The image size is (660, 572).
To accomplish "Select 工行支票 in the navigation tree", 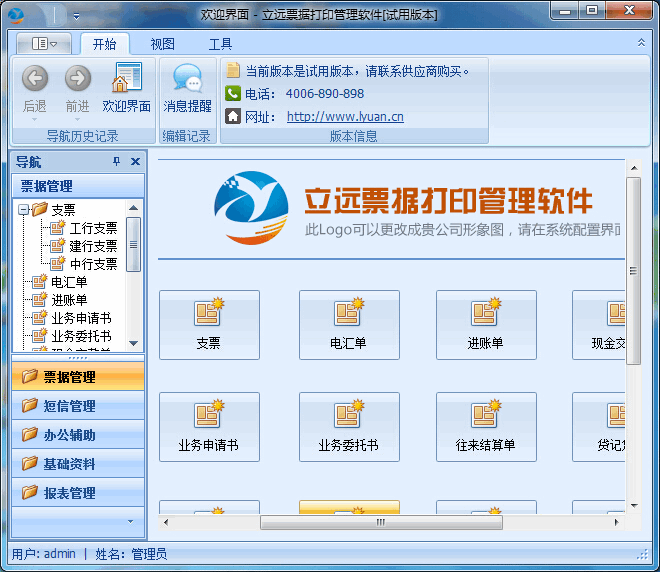I will click(93, 228).
